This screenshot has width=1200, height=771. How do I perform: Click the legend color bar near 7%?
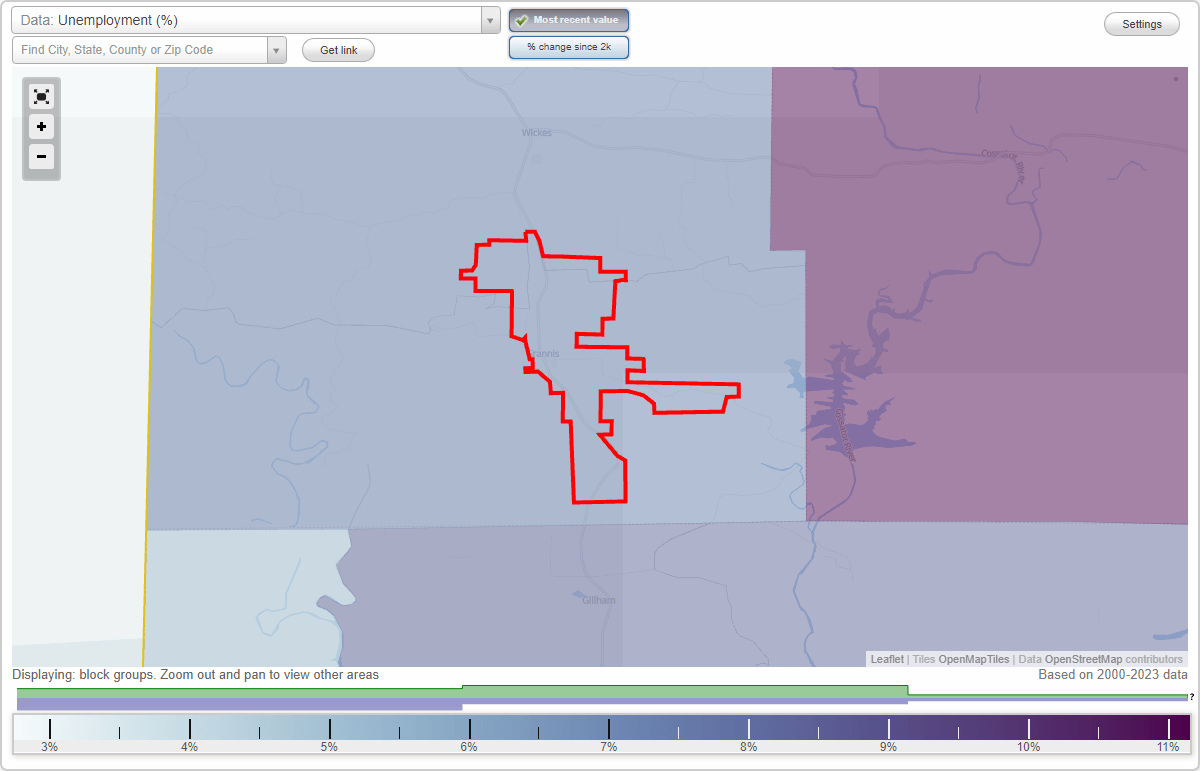pyautogui.click(x=607, y=725)
